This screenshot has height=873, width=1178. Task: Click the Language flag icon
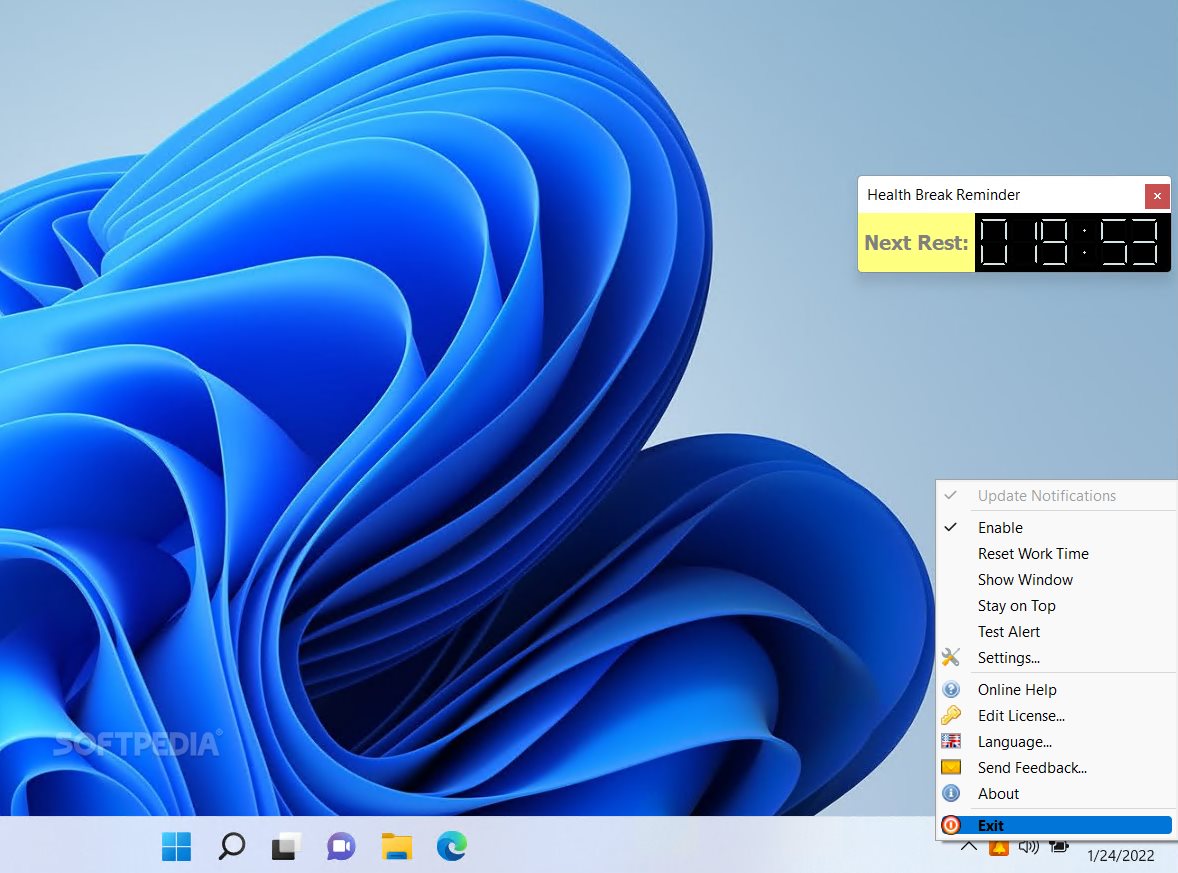click(x=950, y=742)
